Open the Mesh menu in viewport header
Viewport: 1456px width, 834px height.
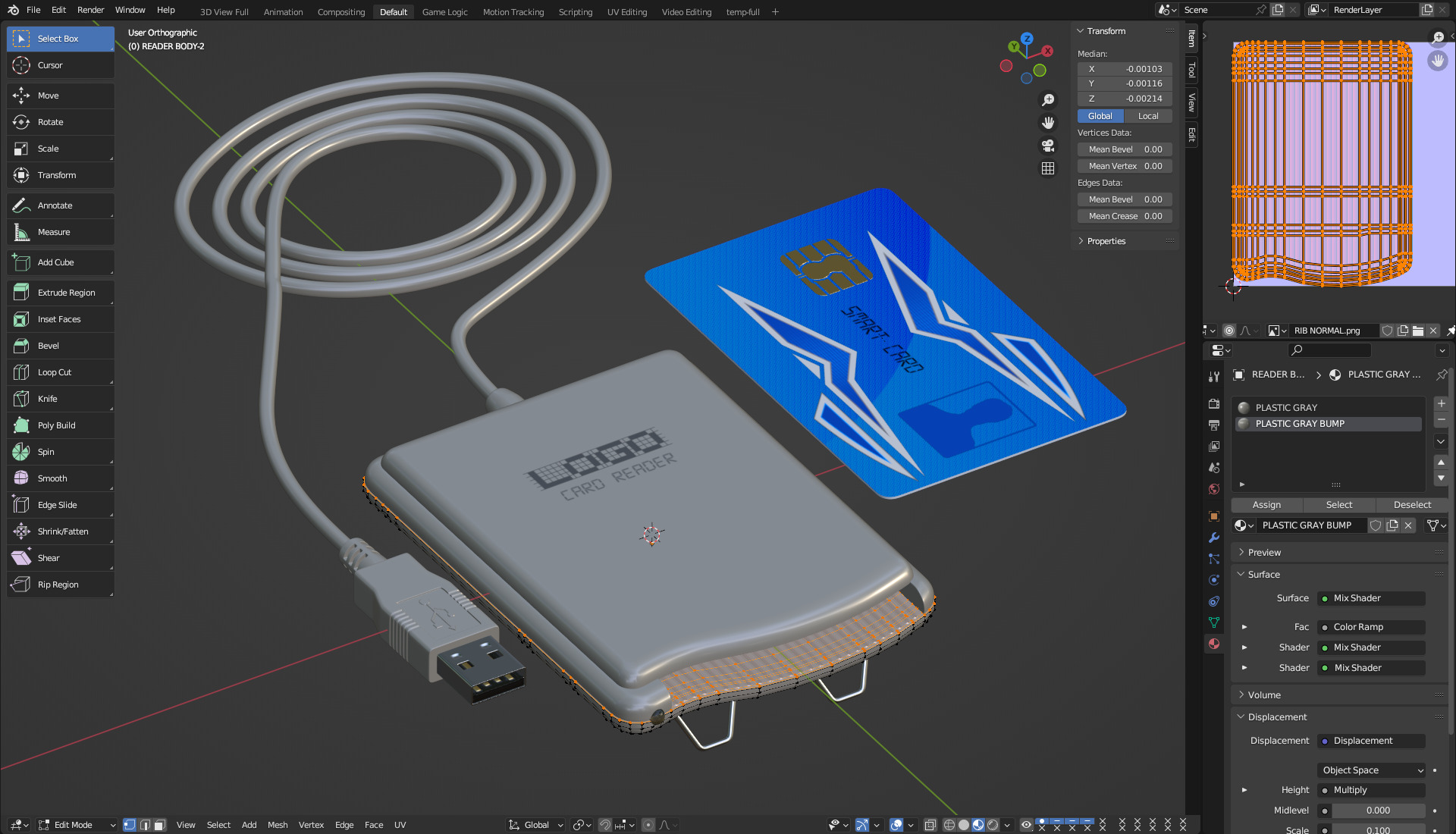tap(278, 825)
